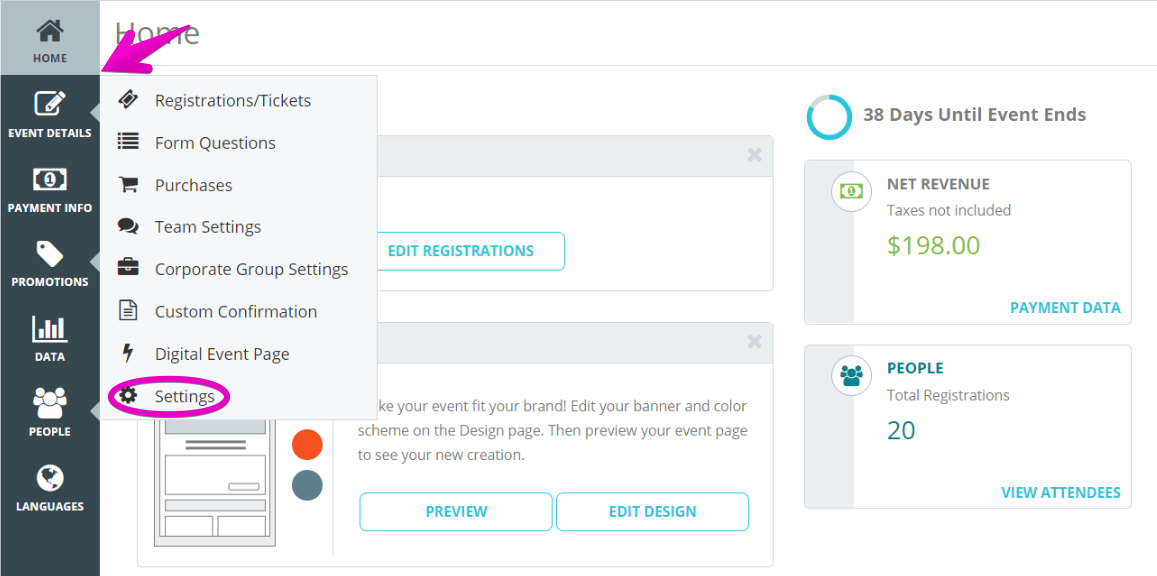Click the NET REVENUE card heading
1157x576 pixels.
click(939, 184)
